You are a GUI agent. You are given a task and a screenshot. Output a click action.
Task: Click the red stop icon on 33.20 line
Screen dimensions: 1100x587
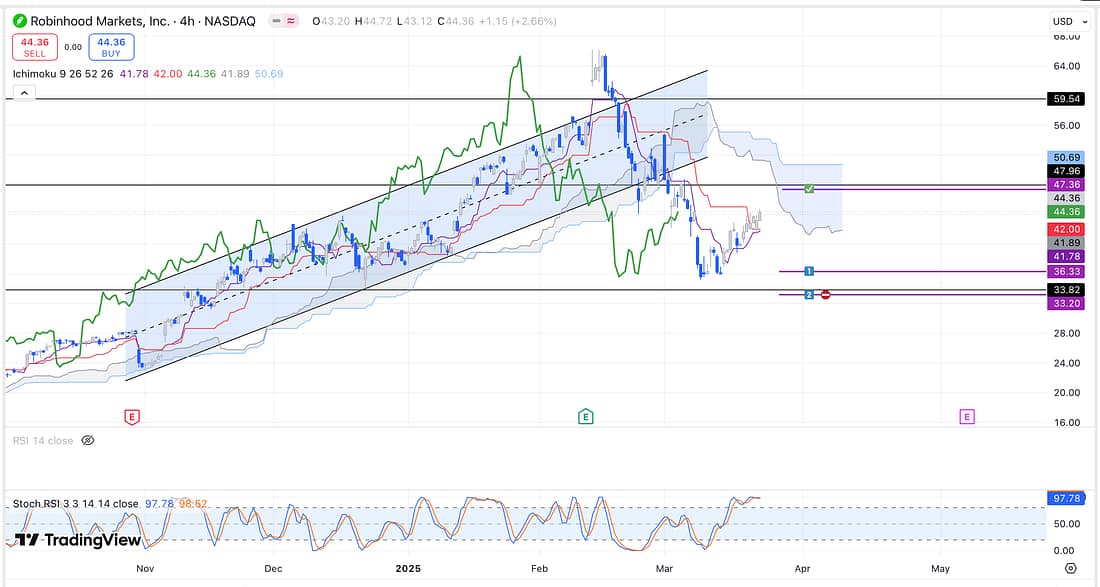coord(825,294)
